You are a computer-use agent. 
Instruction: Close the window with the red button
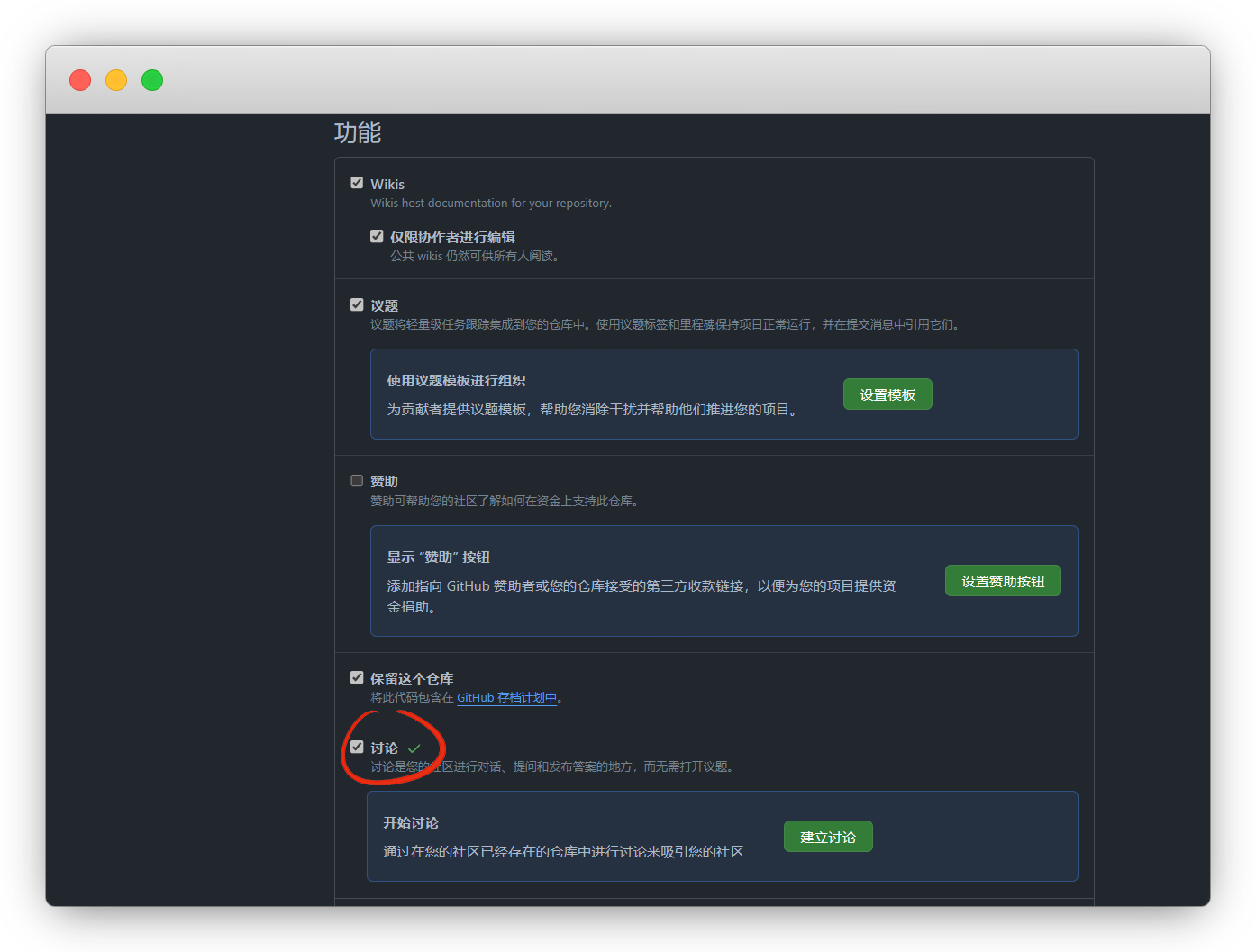point(80,80)
